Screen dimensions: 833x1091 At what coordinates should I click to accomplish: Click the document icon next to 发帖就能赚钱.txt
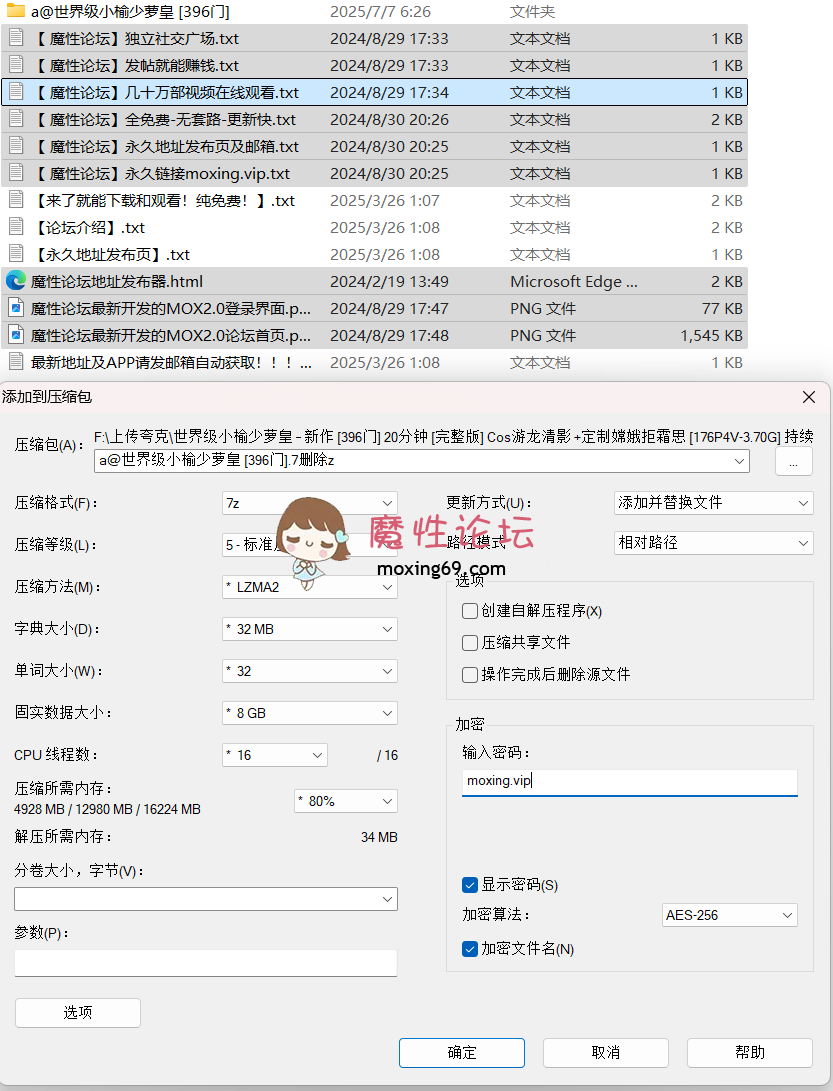pos(16,65)
